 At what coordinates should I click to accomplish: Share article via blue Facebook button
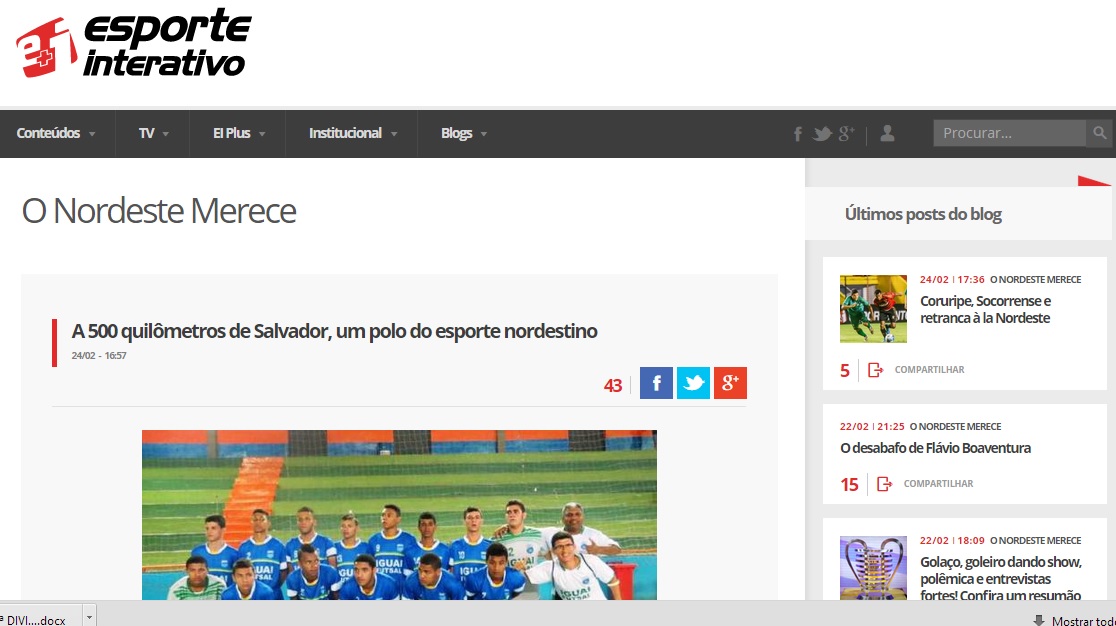656,383
